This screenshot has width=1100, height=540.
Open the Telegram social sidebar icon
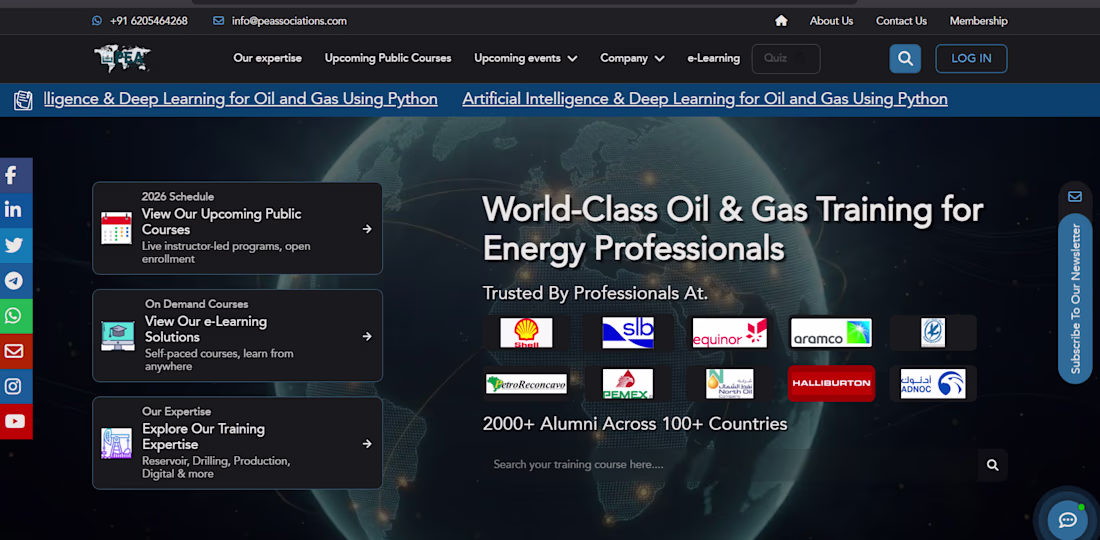[14, 281]
